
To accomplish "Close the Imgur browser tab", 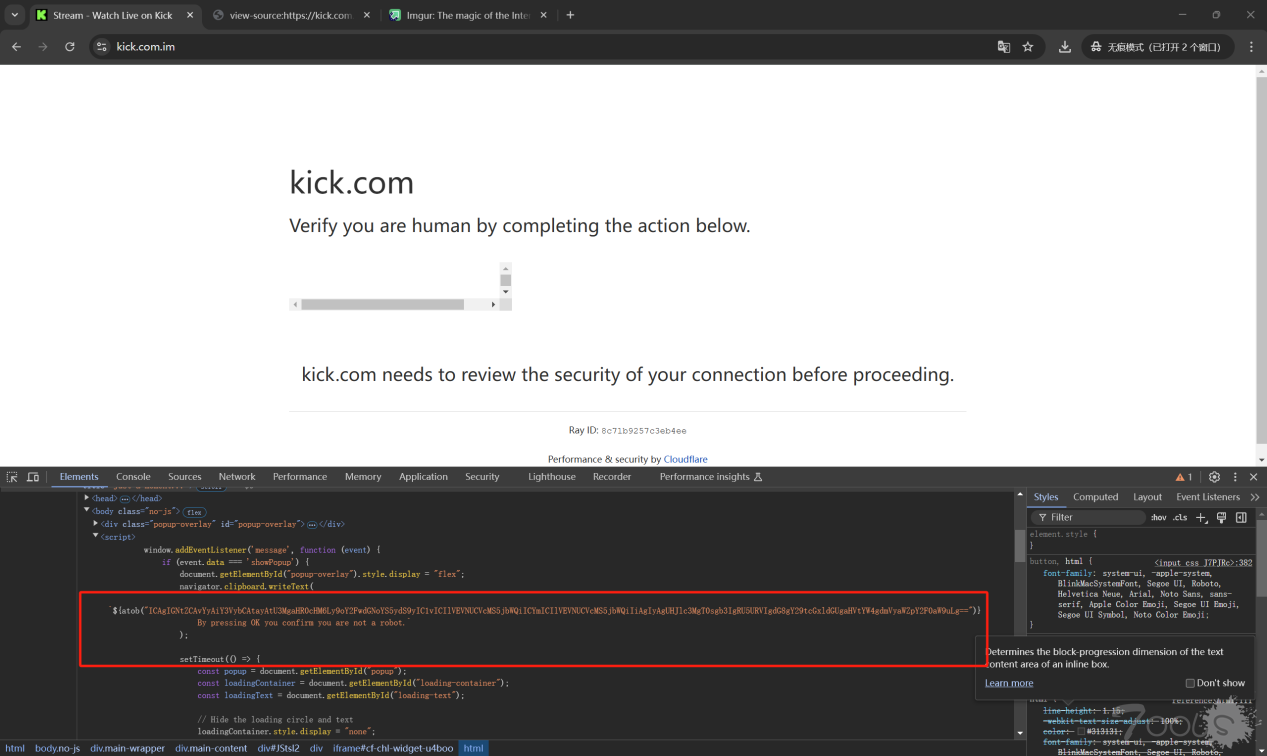I will tap(544, 15).
